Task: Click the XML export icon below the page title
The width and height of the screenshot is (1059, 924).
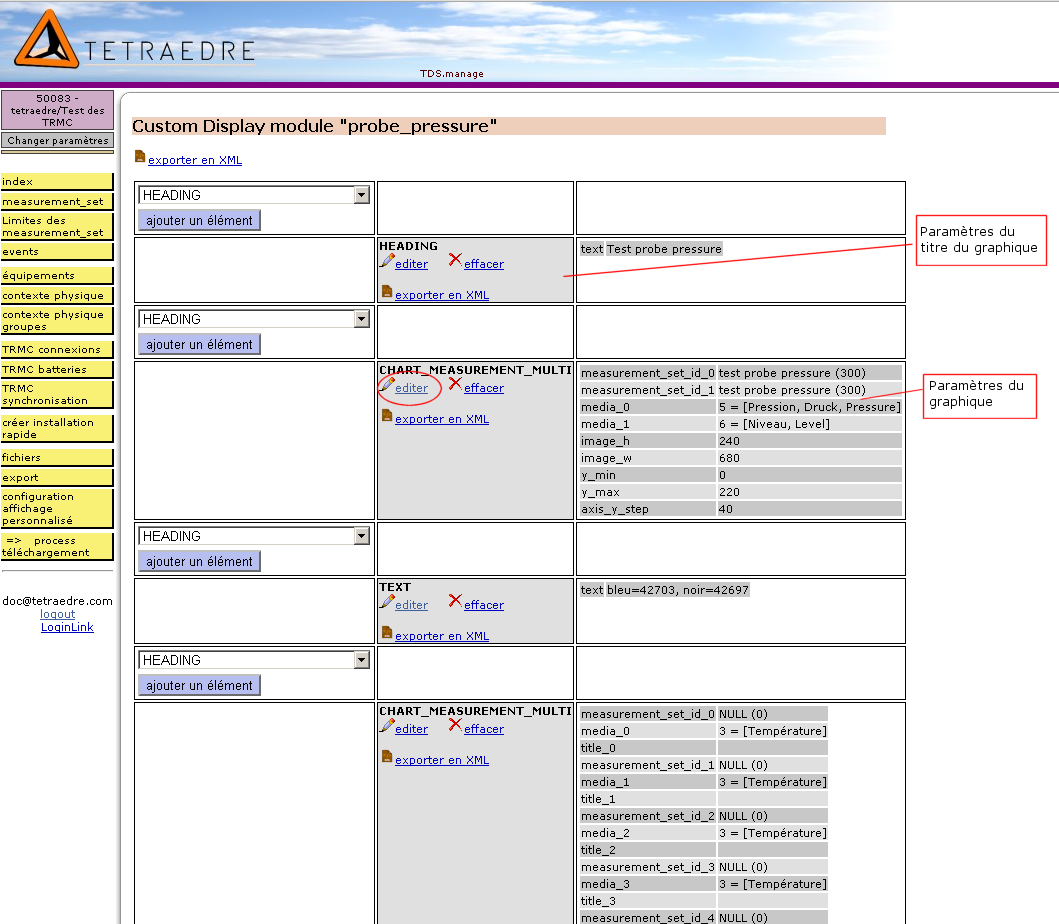Action: (x=139, y=156)
